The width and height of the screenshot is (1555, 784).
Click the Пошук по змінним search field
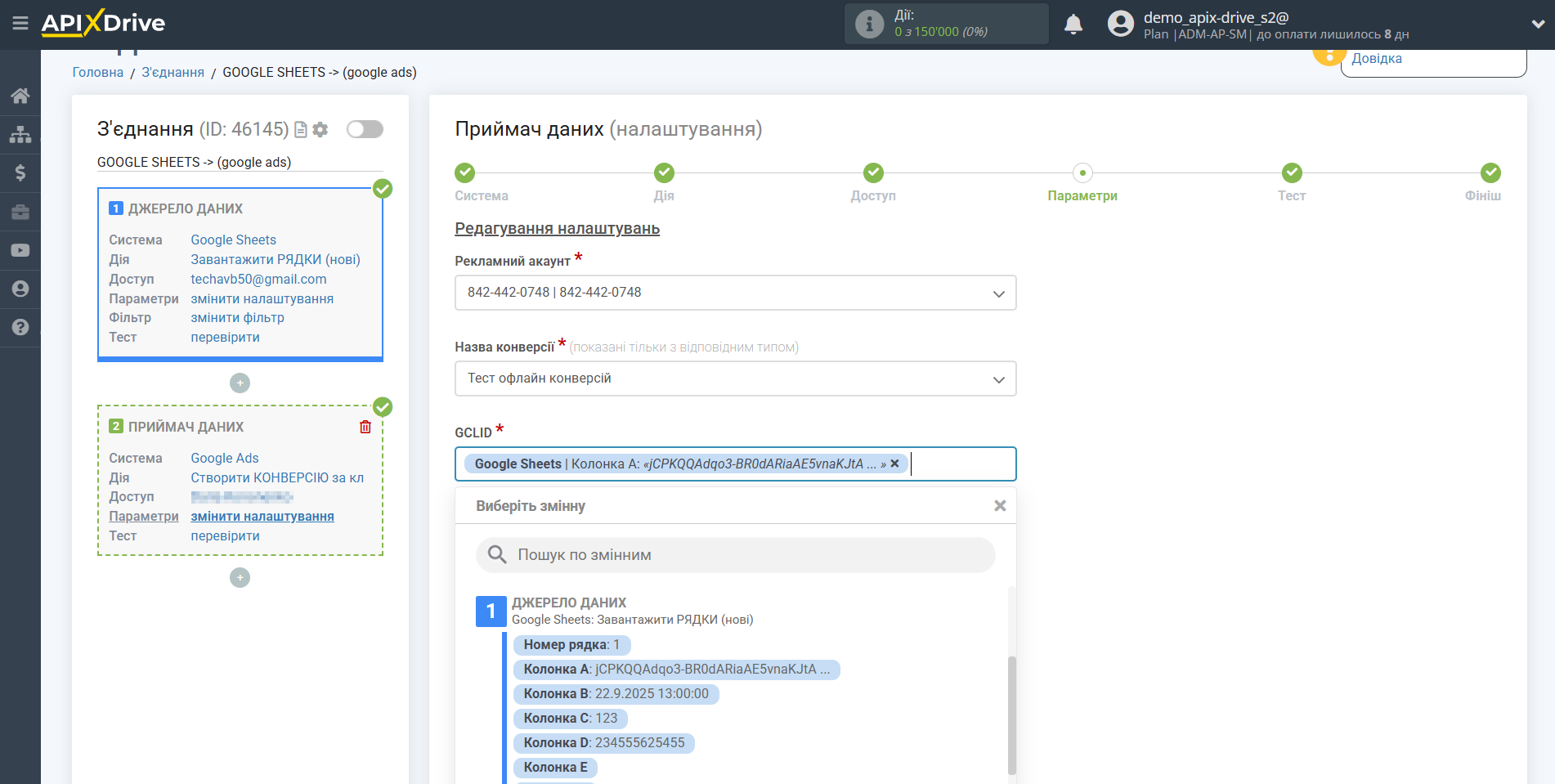736,555
